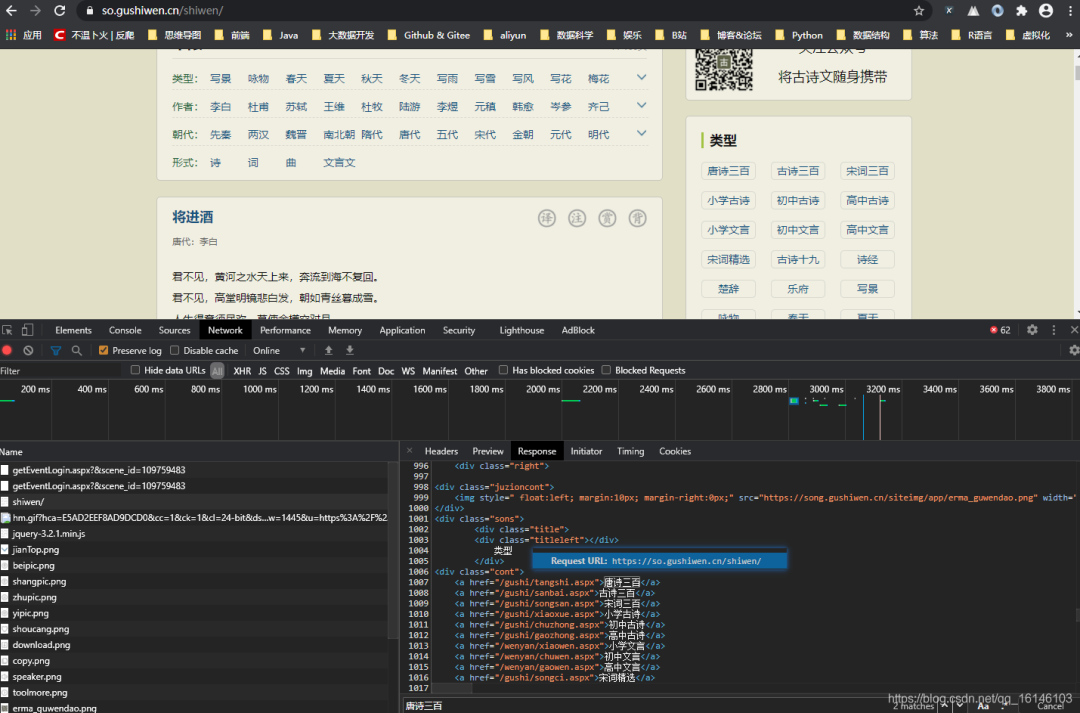The width and height of the screenshot is (1080, 713).
Task: Check the Hide data URLs checkbox
Action: 136,371
